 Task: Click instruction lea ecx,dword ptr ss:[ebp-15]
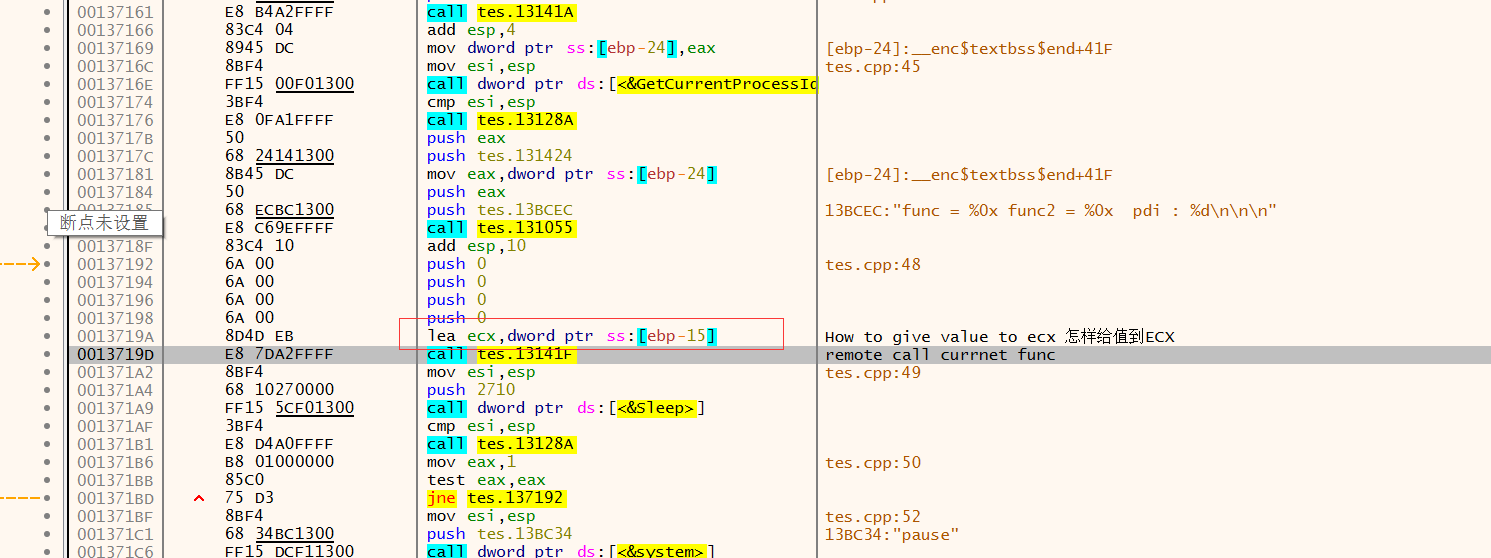(572, 336)
